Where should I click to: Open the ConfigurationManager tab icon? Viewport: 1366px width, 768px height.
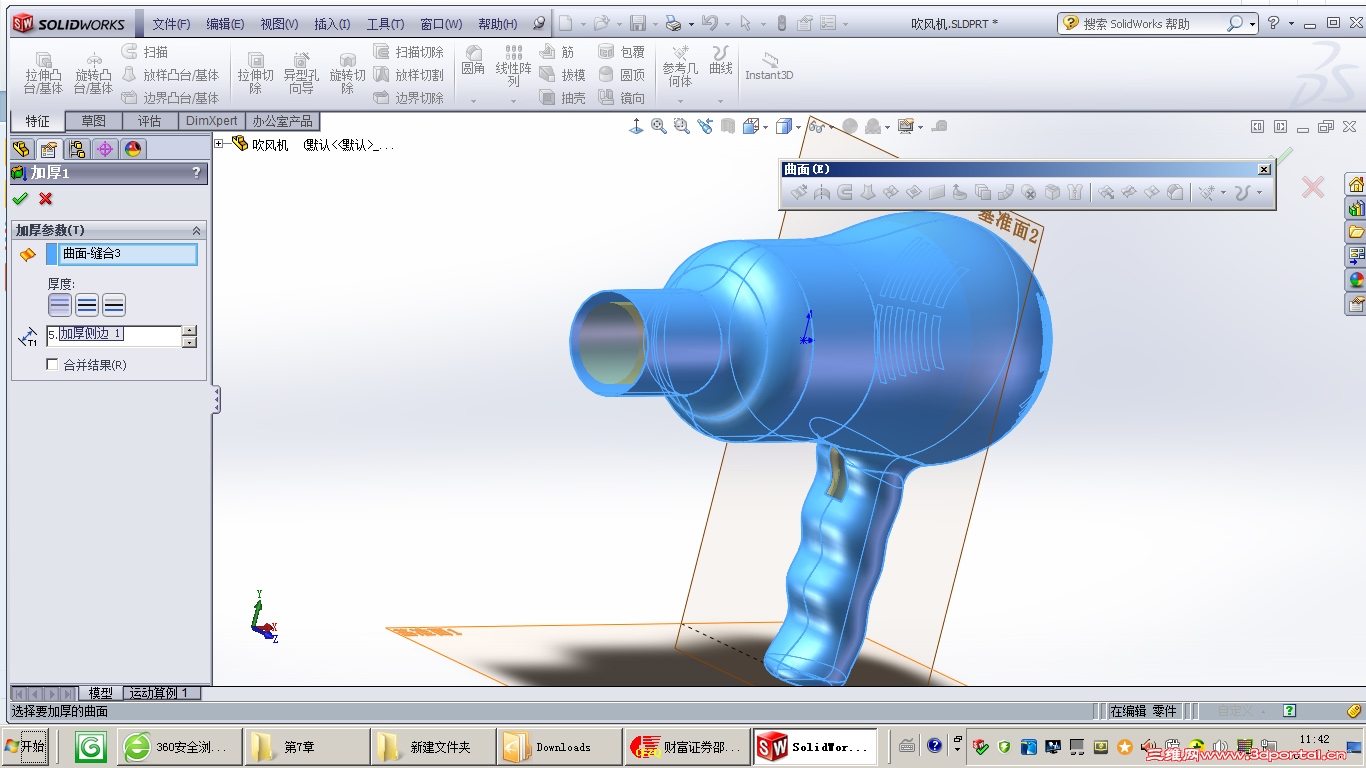pos(77,149)
